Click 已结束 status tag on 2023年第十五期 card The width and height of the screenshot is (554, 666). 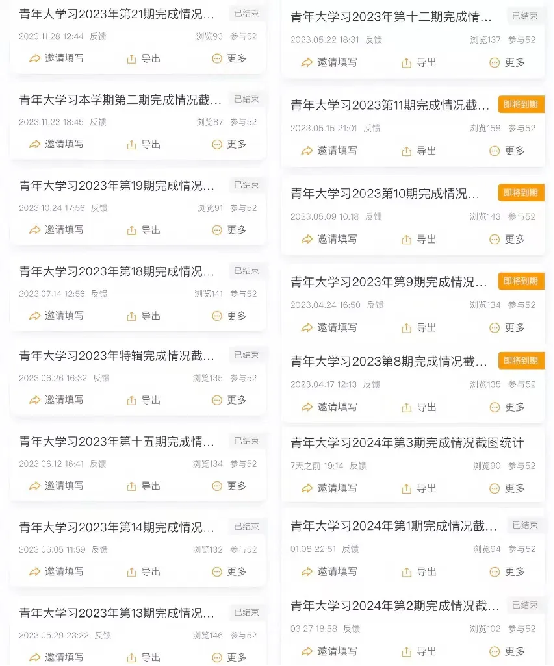[246, 441]
